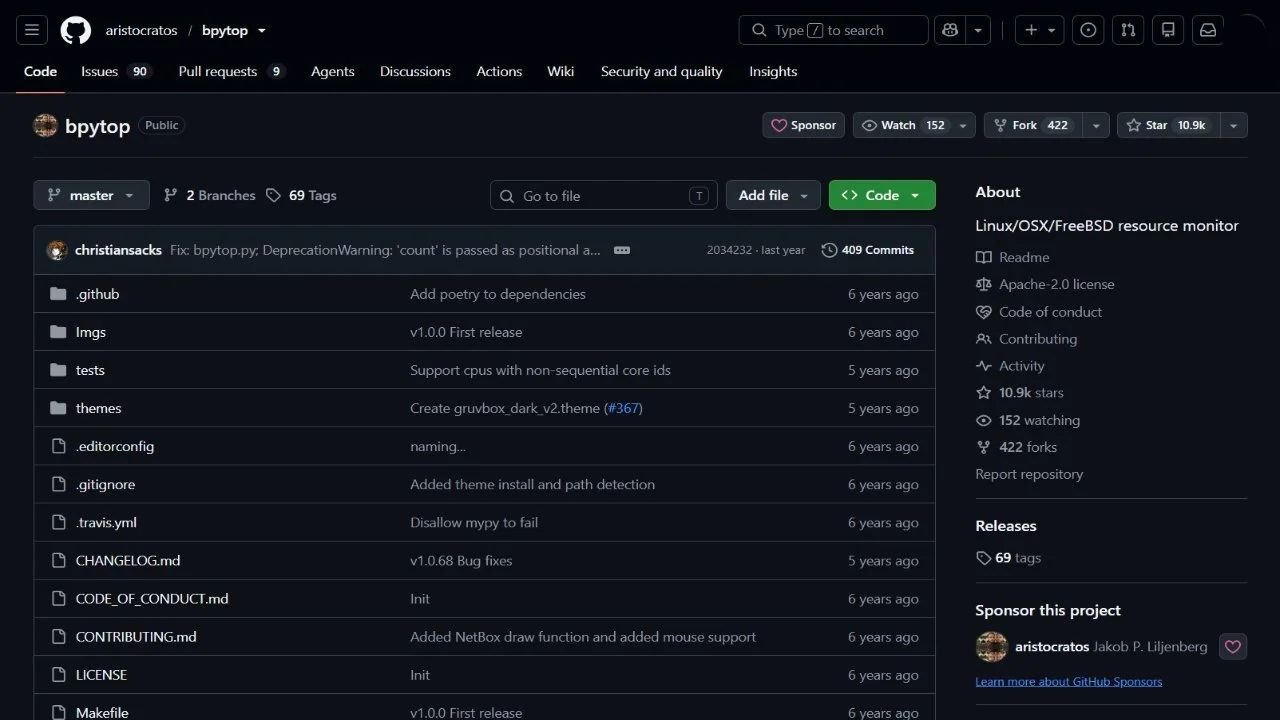This screenshot has width=1280, height=720.
Task: Open the repositories icon in the header
Action: (x=1168, y=30)
